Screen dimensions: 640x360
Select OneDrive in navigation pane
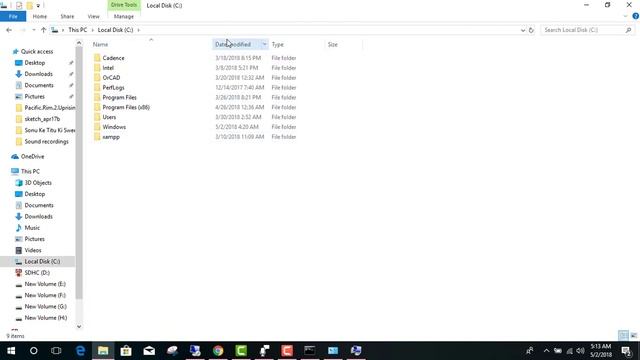click(x=32, y=156)
